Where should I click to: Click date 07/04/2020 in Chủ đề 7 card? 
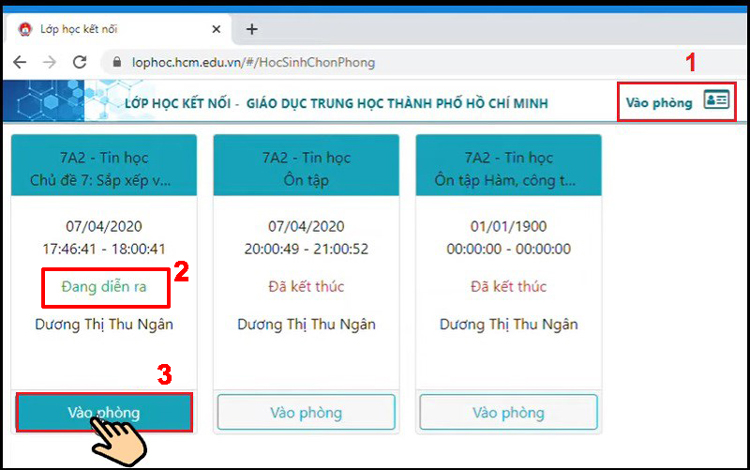point(104,226)
